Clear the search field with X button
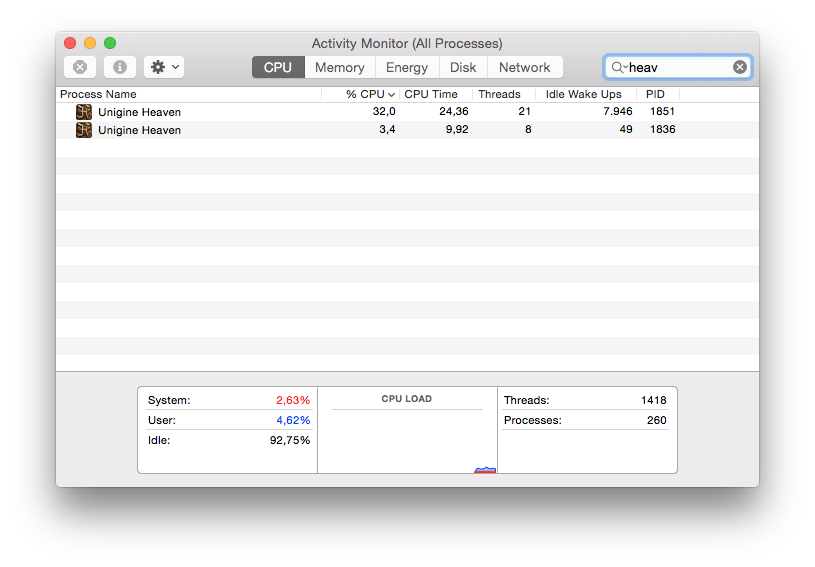The width and height of the screenshot is (815, 567). pos(740,67)
